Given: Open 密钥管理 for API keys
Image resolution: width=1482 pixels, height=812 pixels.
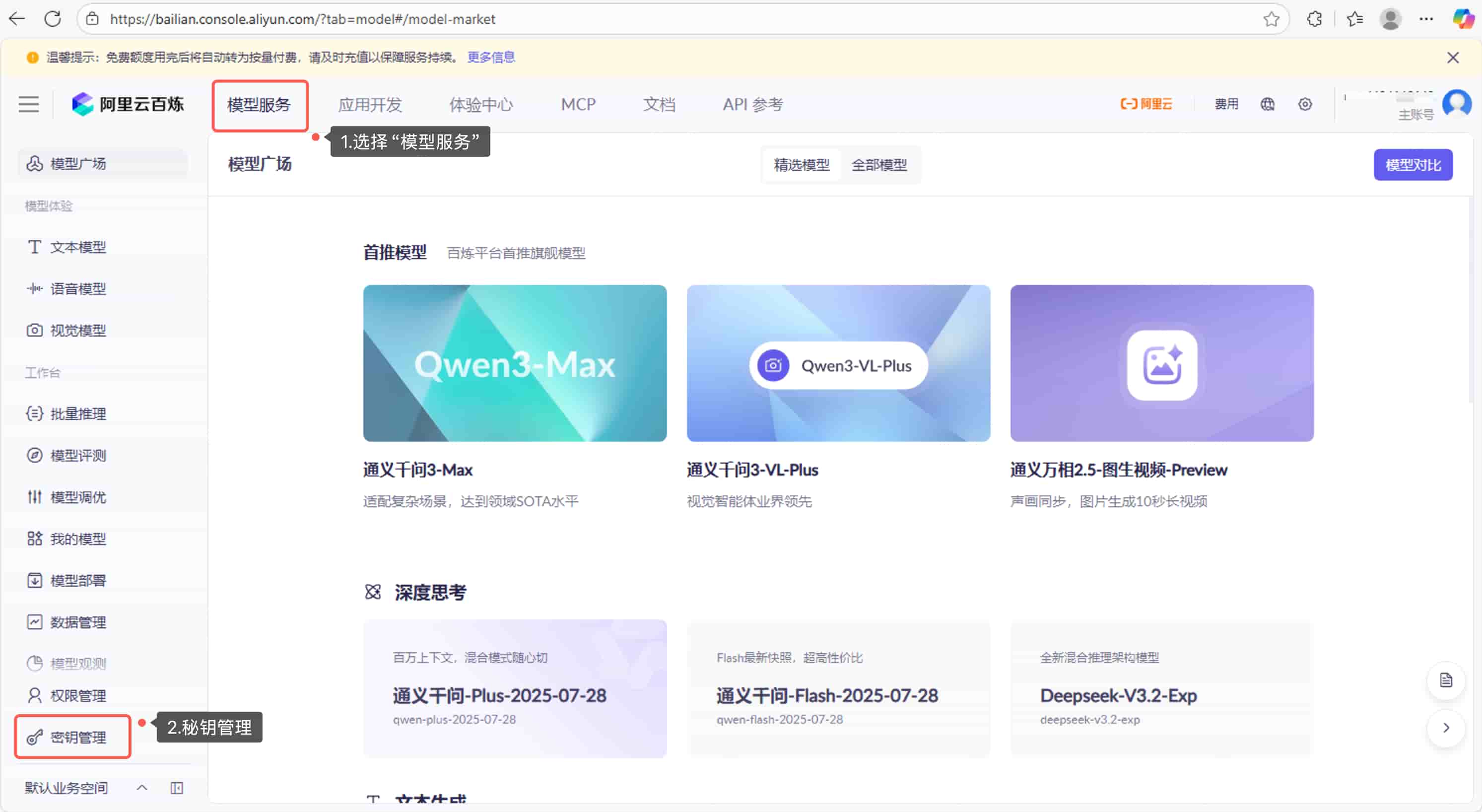Looking at the screenshot, I should coord(77,737).
